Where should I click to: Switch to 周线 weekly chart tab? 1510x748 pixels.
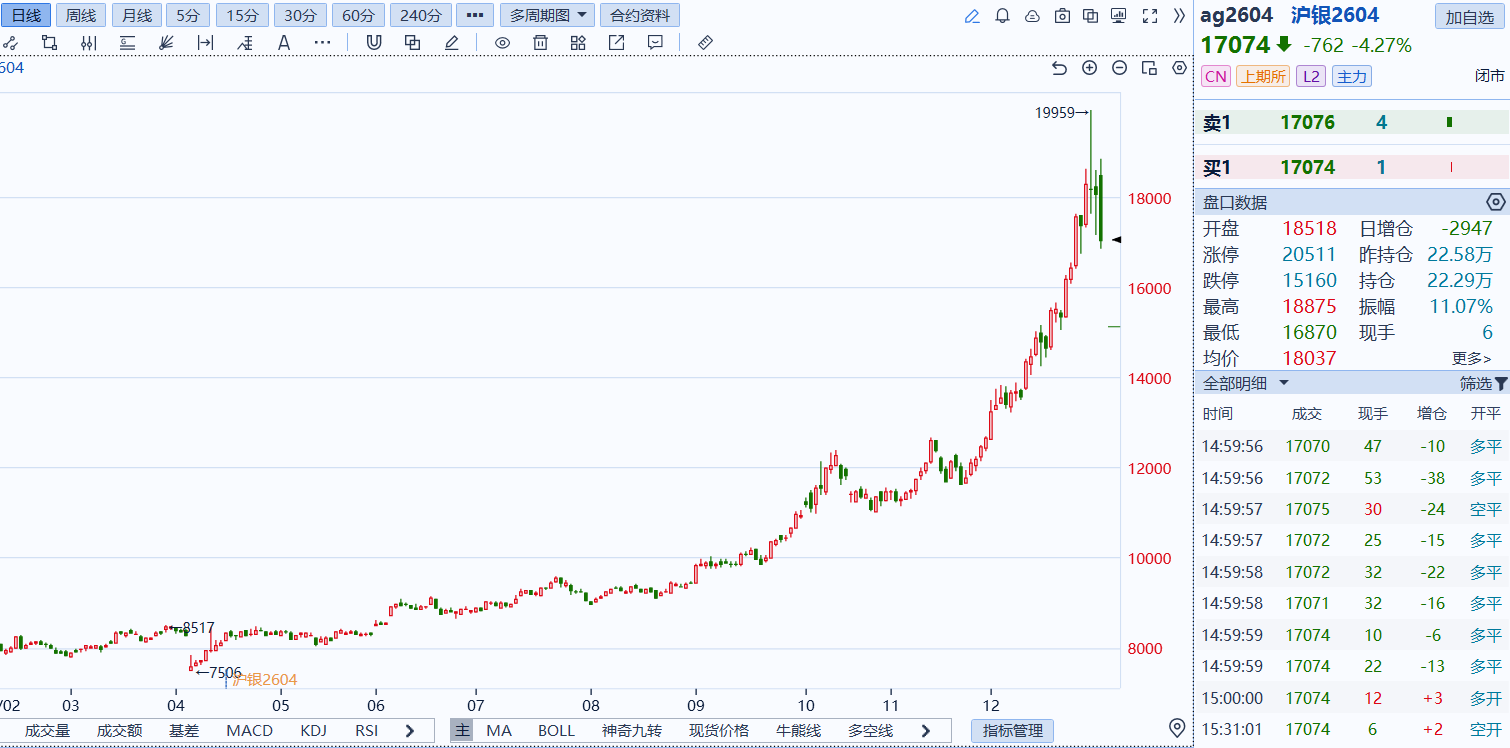coord(81,16)
